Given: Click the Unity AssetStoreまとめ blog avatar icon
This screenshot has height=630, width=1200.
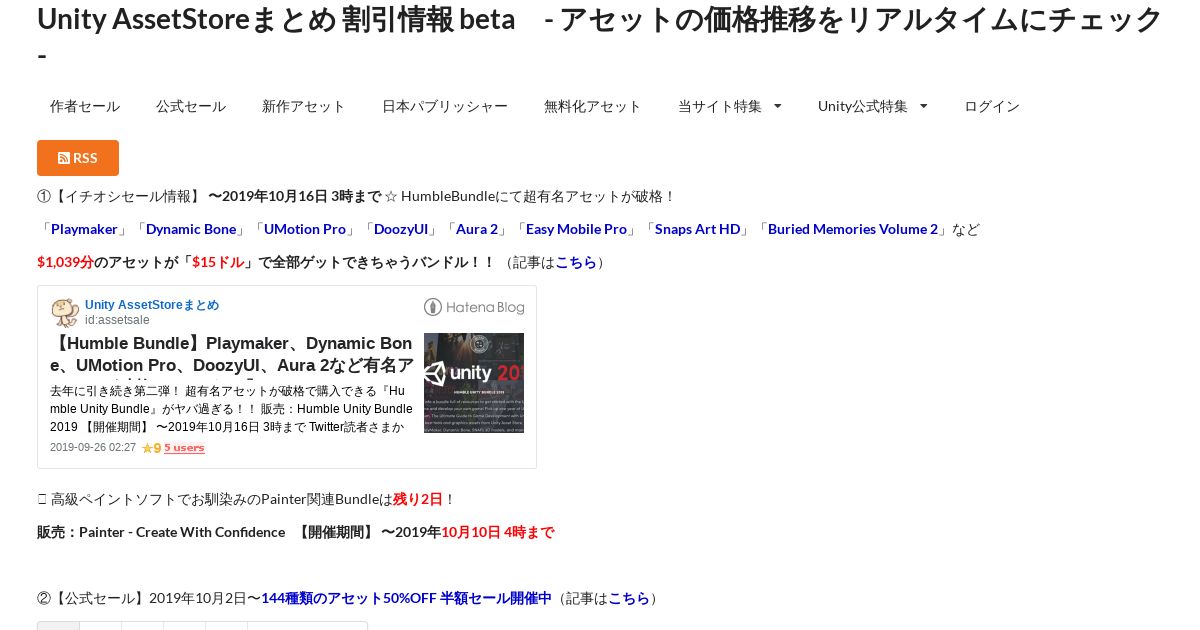Looking at the screenshot, I should (x=65, y=312).
